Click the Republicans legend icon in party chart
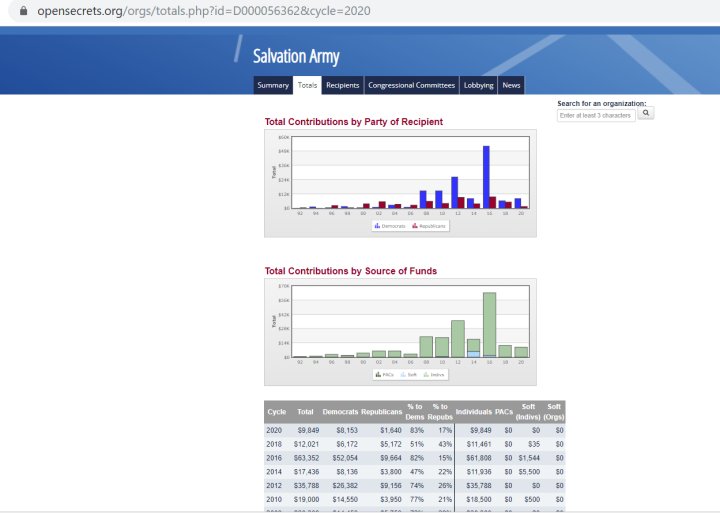The height and width of the screenshot is (514, 720). point(415,226)
